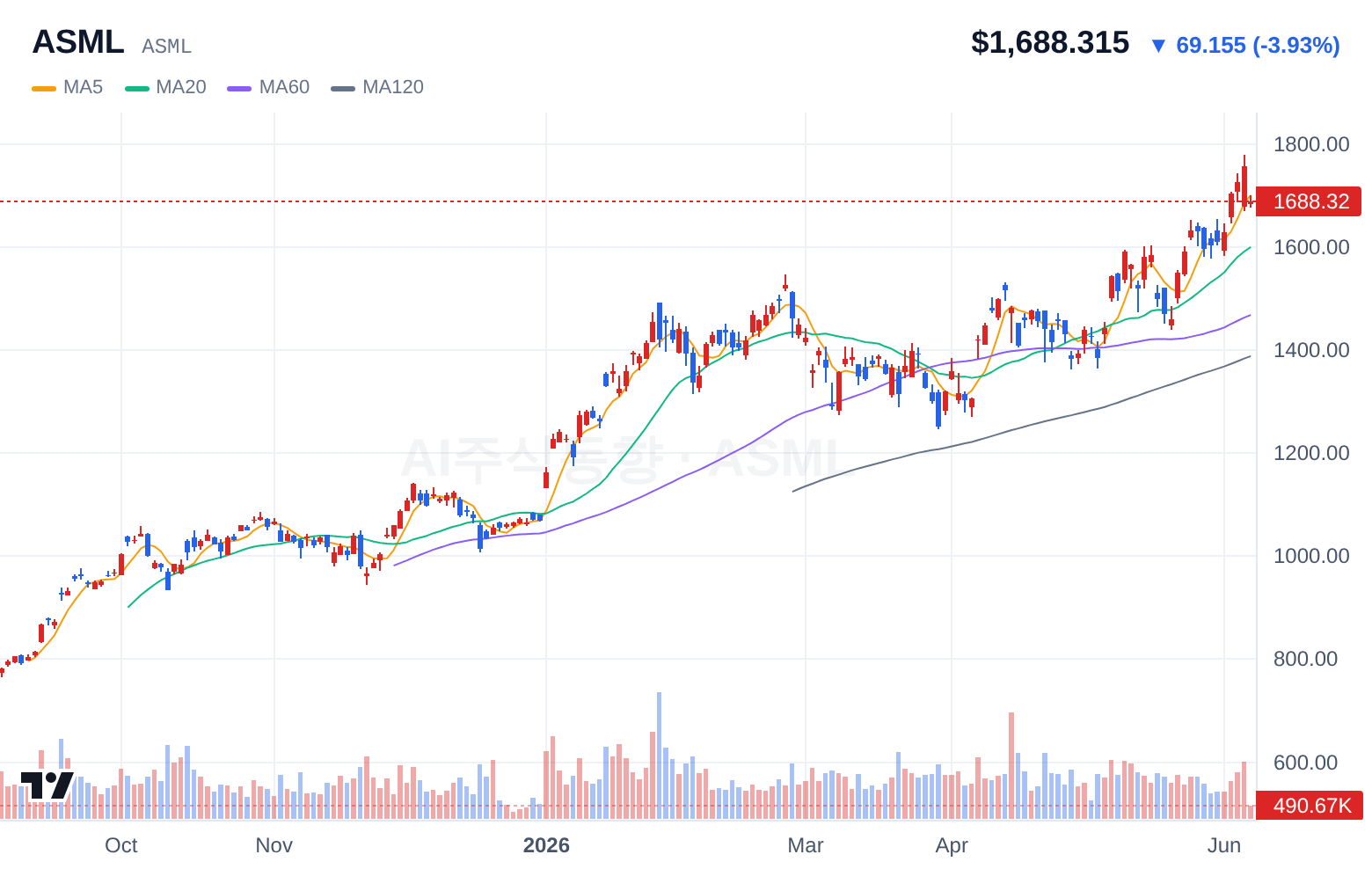
Task: Click the 2026 time axis label
Action: pyautogui.click(x=546, y=845)
